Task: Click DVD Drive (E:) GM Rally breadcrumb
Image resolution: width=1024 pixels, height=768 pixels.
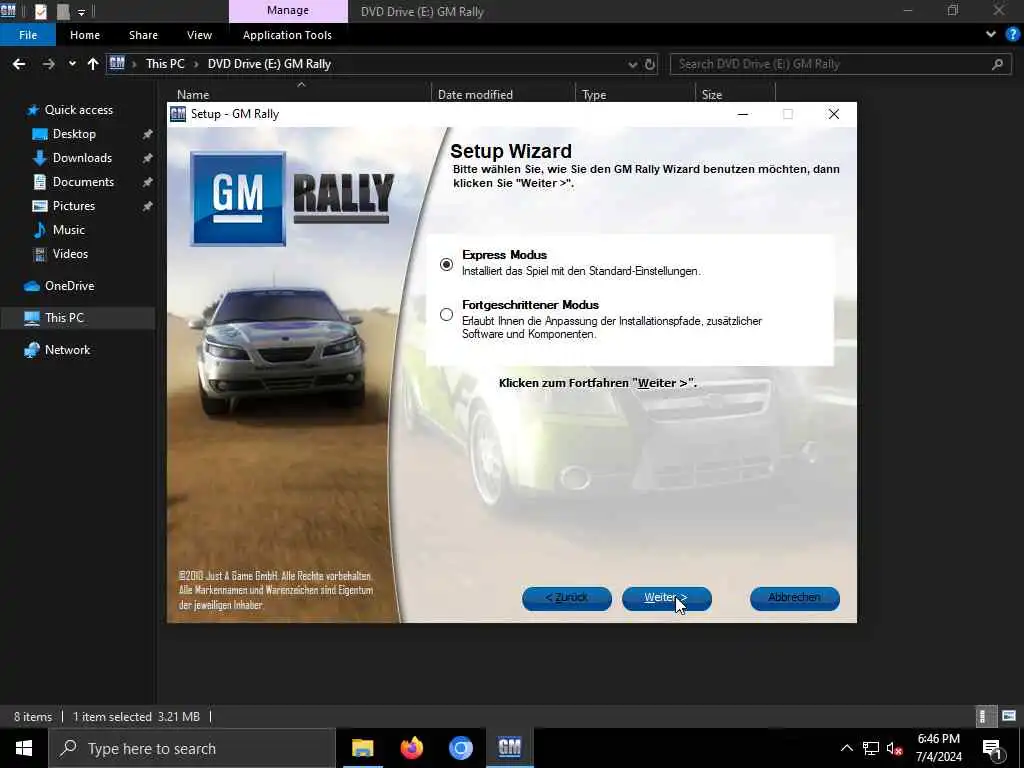Action: [x=269, y=64]
